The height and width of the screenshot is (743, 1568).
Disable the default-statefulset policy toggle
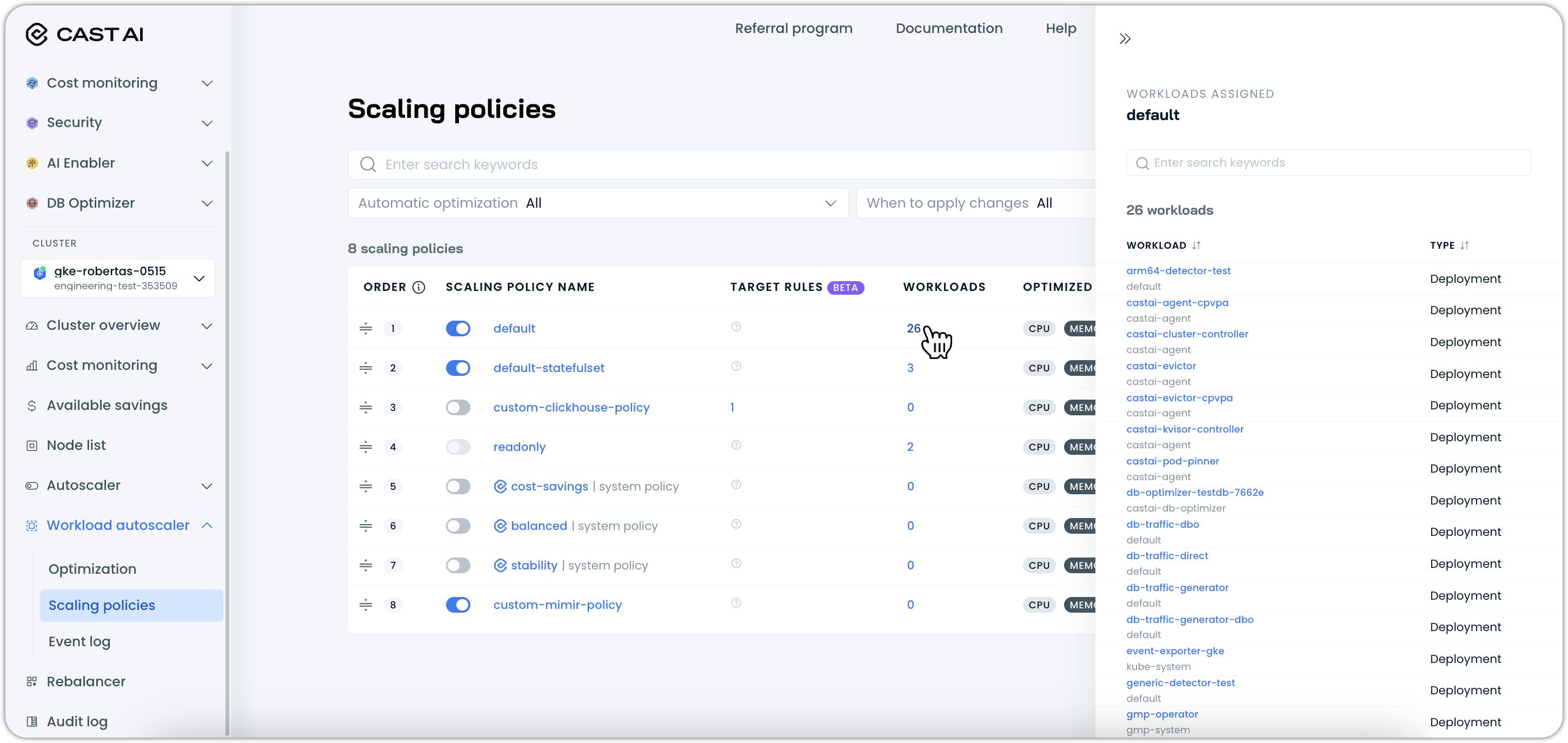[458, 368]
